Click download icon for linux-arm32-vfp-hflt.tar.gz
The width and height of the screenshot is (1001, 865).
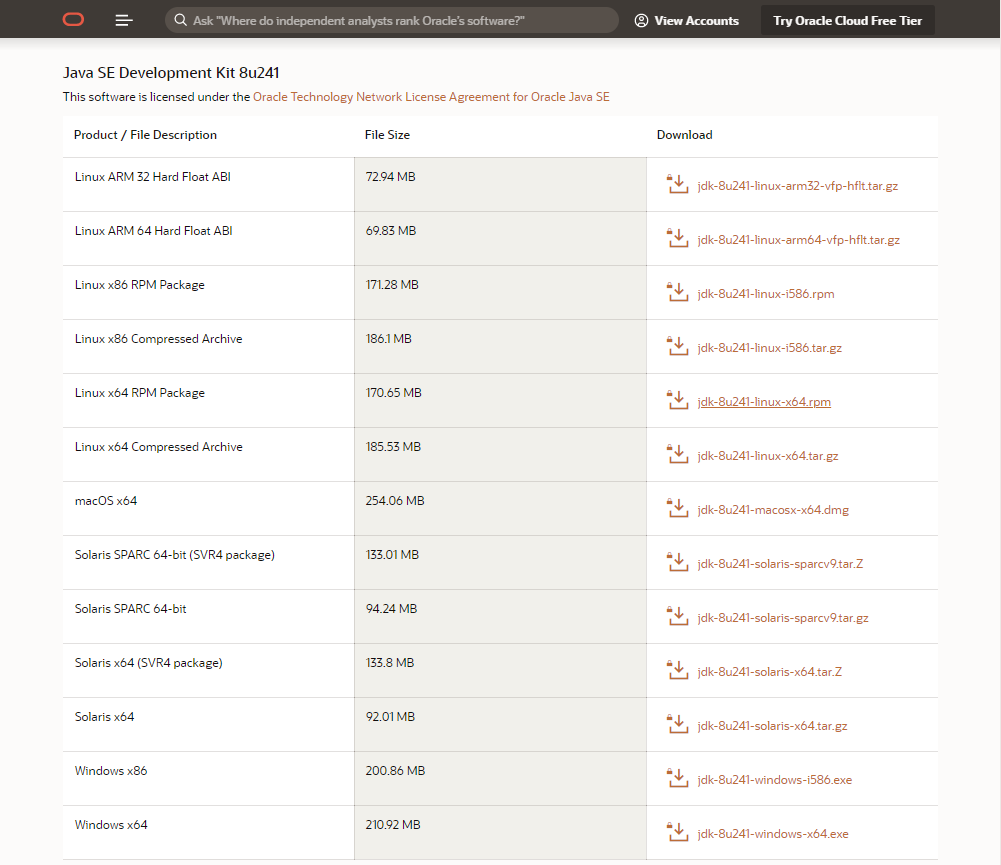(x=677, y=184)
